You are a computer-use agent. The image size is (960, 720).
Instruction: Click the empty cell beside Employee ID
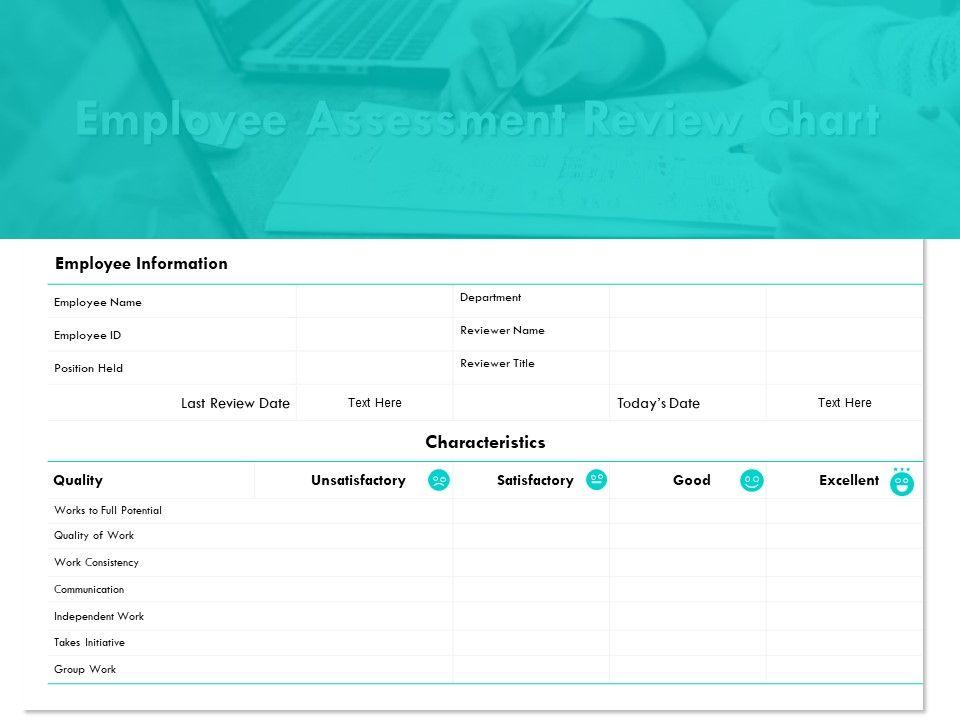(x=374, y=335)
